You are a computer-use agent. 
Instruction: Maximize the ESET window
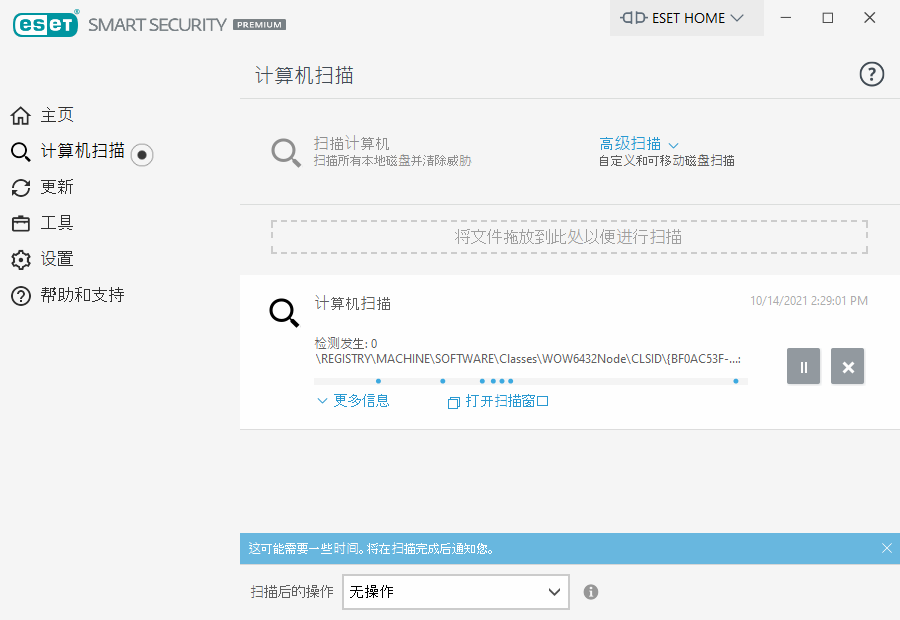828,18
